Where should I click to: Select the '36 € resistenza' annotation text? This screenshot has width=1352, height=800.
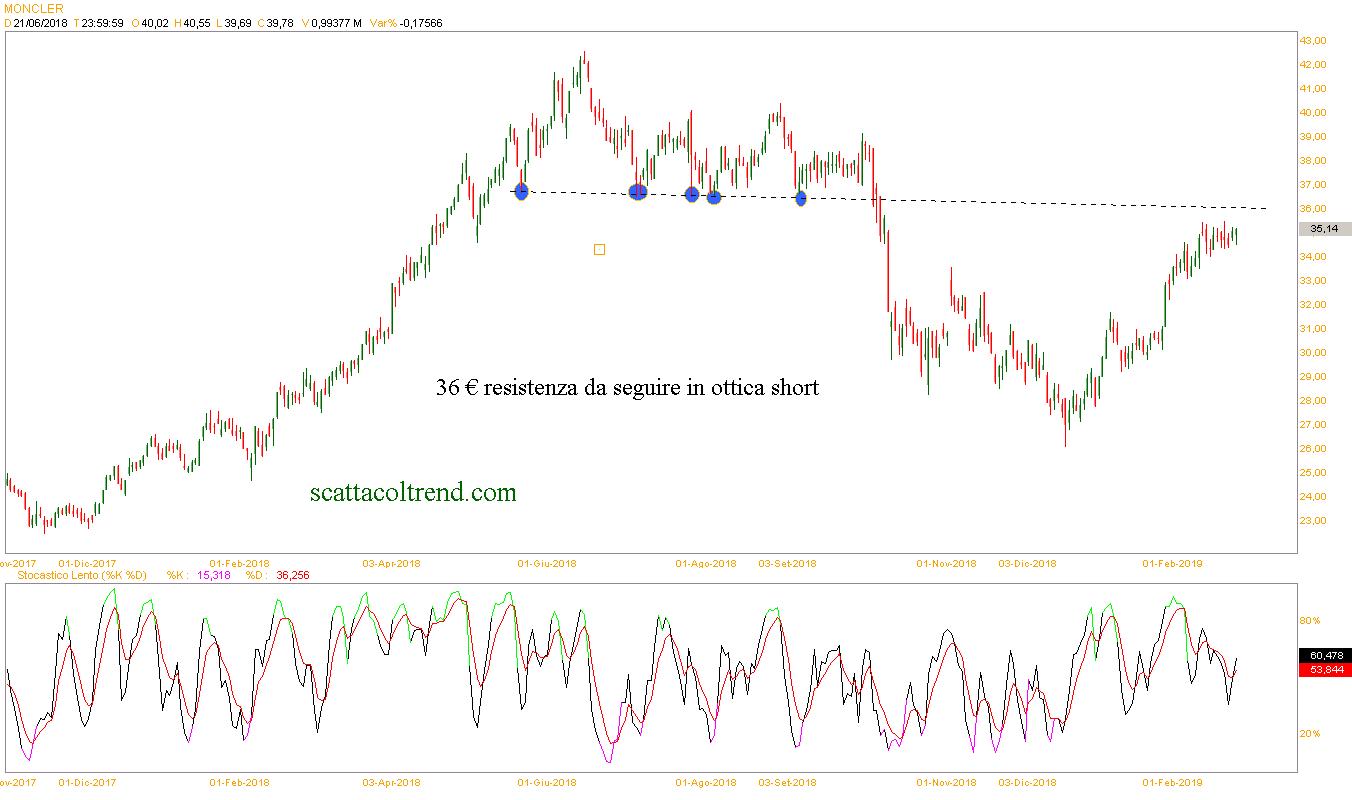(627, 387)
